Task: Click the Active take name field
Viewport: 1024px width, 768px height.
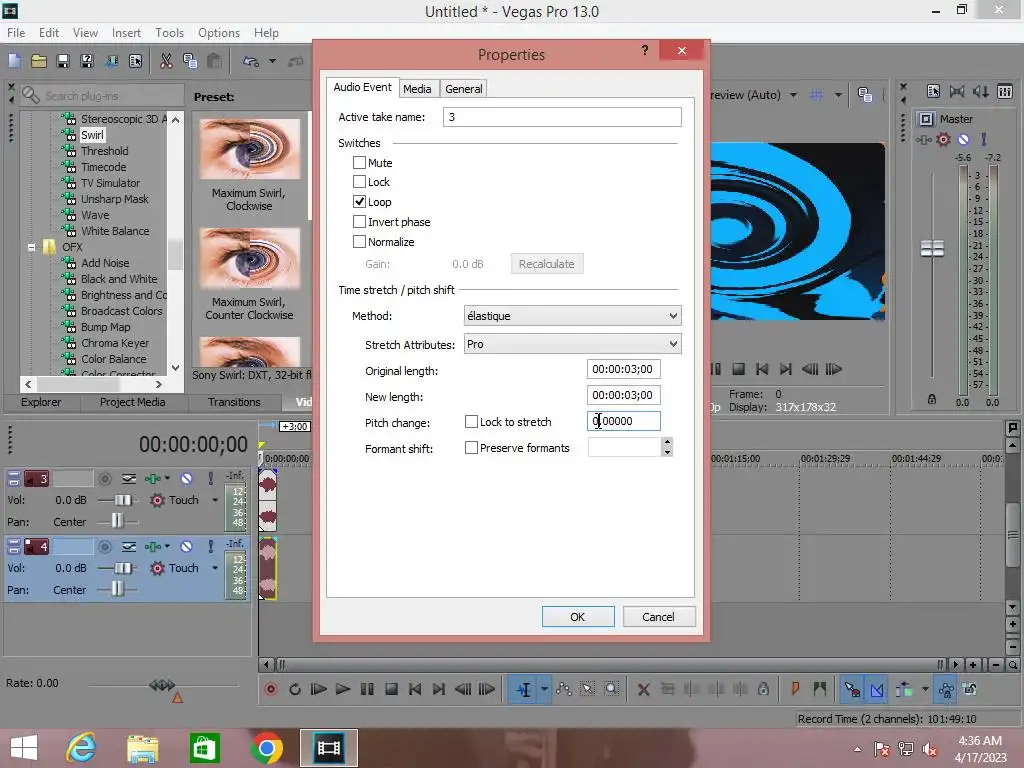Action: [x=562, y=117]
